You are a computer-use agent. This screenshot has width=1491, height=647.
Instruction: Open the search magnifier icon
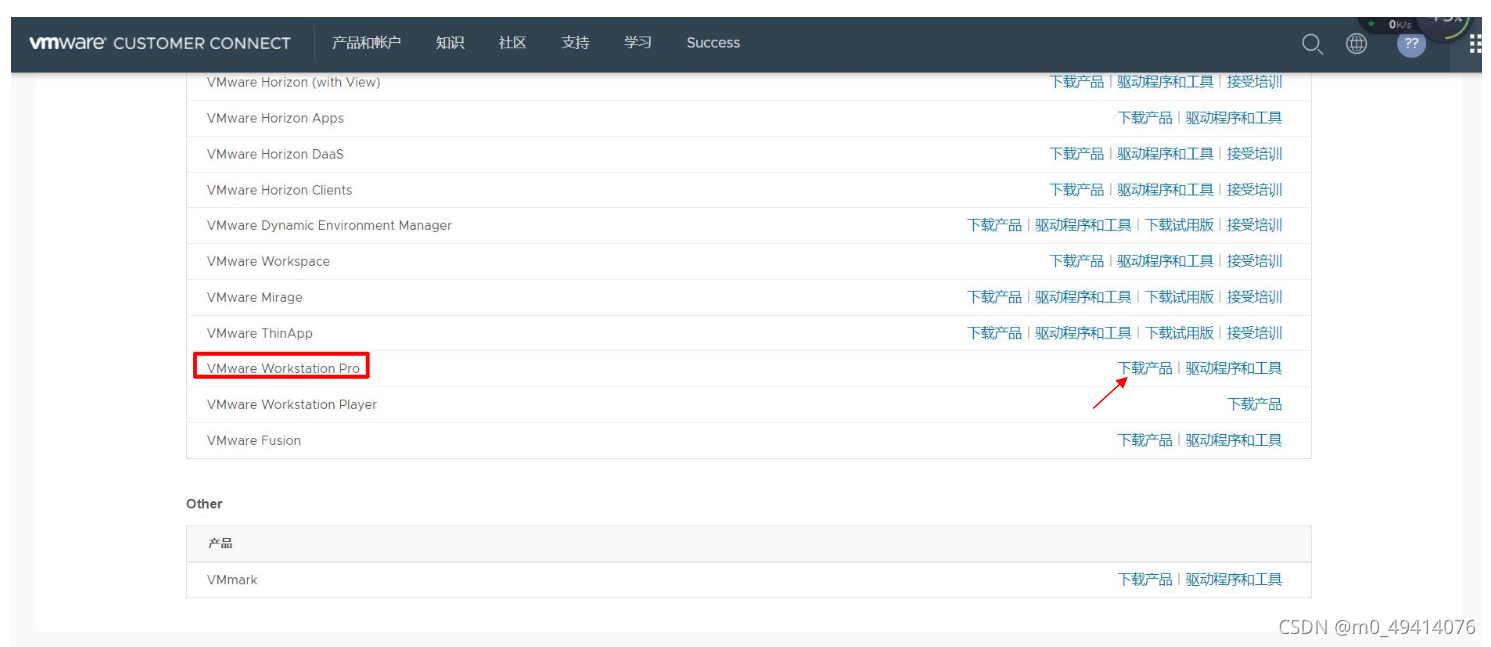coord(1312,44)
